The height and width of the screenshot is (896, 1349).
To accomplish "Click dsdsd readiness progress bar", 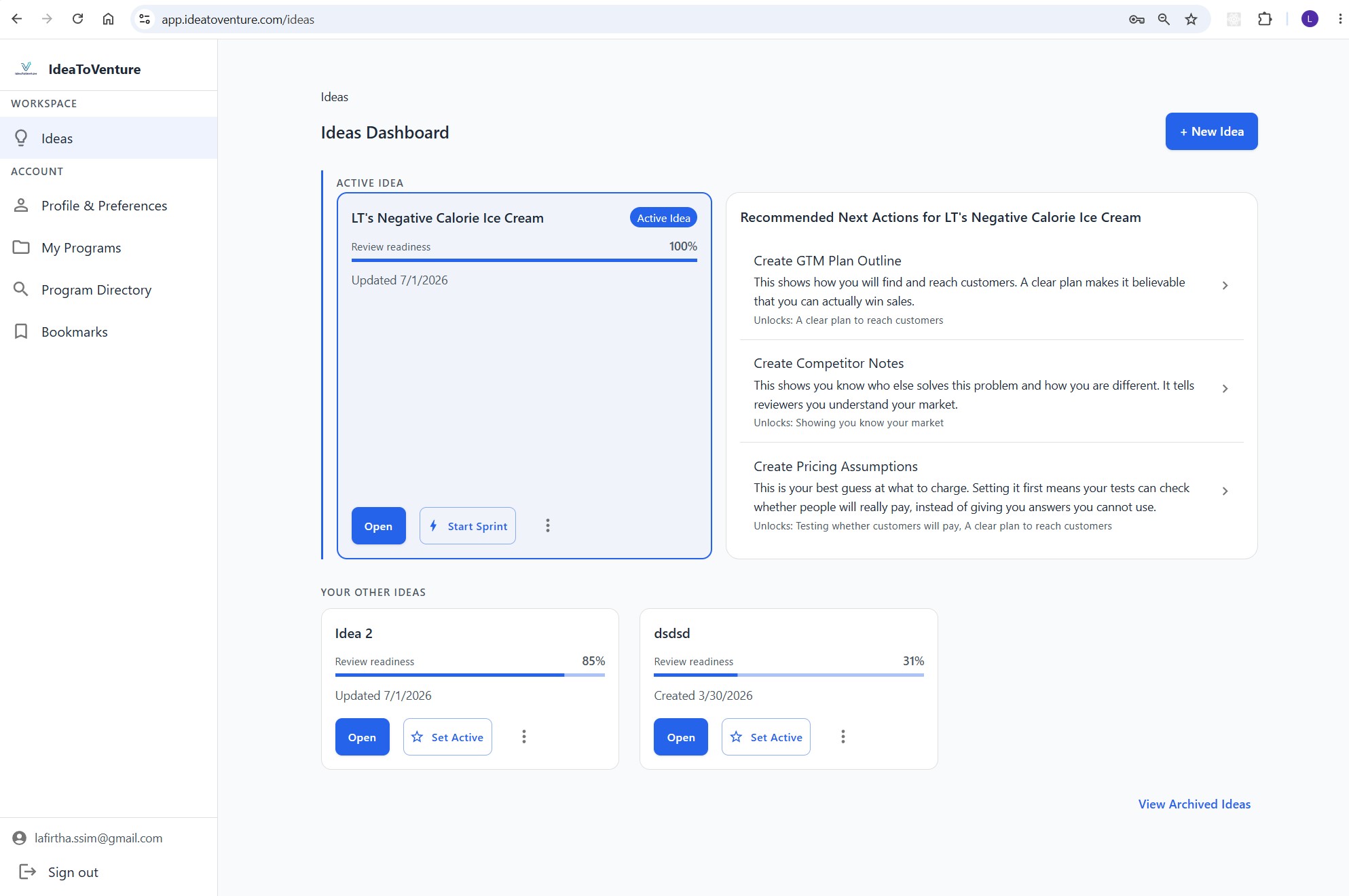I will [x=789, y=675].
